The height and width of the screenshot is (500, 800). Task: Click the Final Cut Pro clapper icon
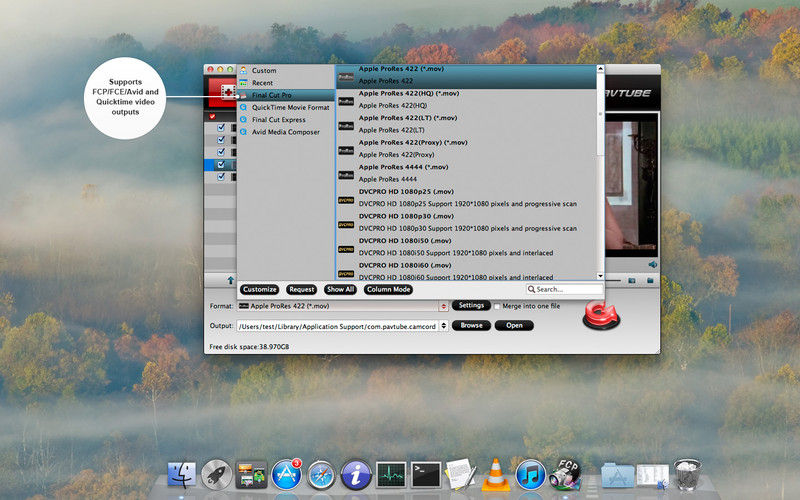(243, 95)
